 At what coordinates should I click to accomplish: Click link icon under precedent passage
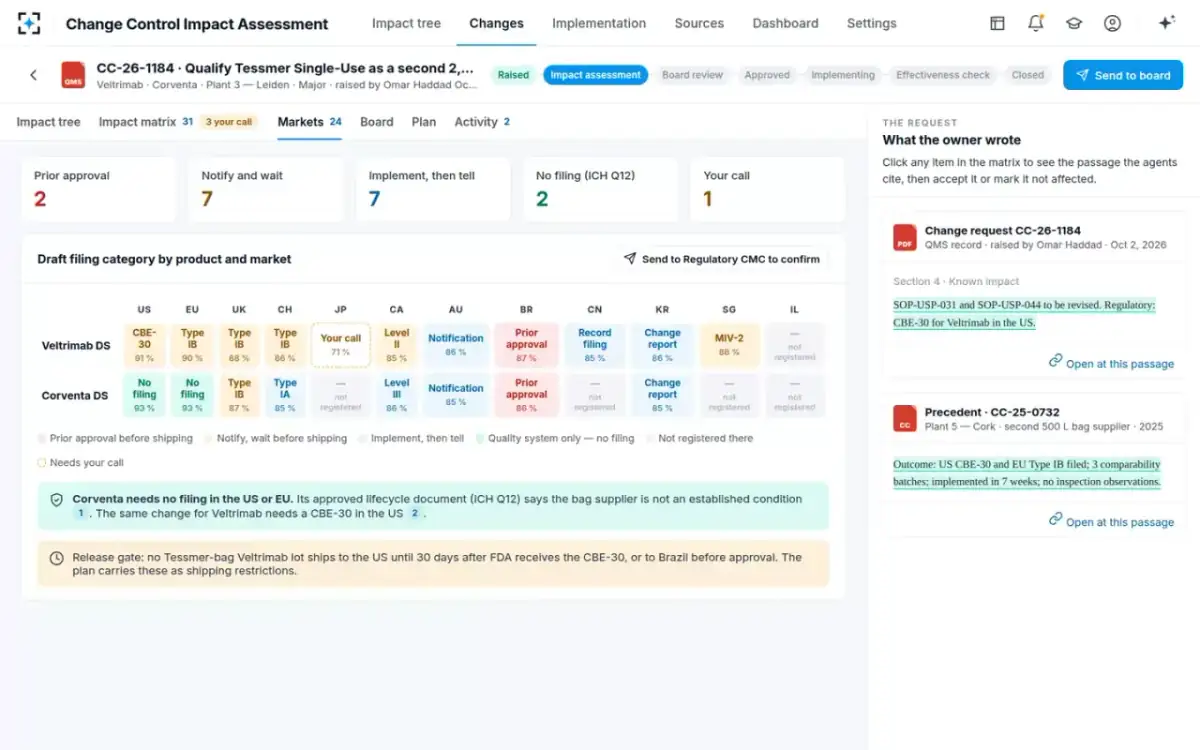1055,519
